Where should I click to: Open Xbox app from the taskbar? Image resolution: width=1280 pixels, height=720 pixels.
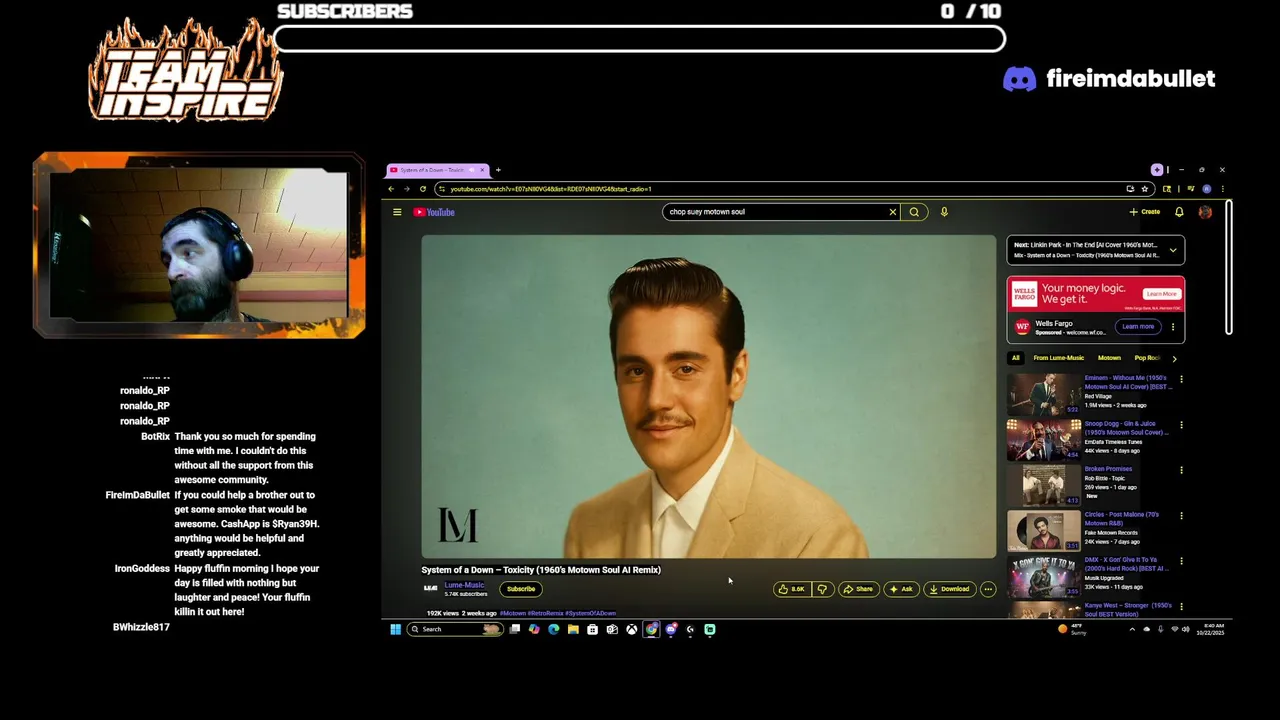(x=631, y=629)
